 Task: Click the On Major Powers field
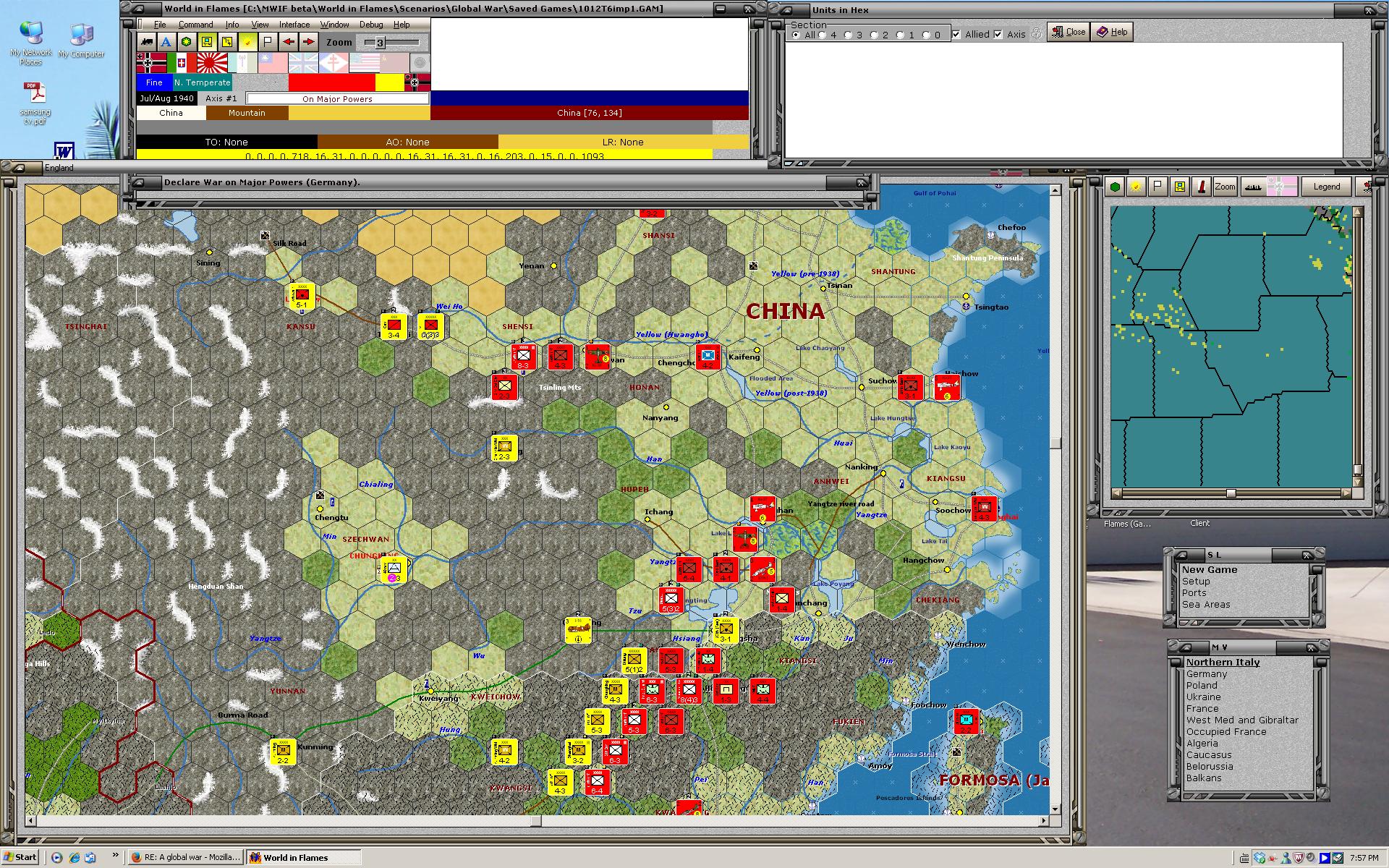pos(337,98)
